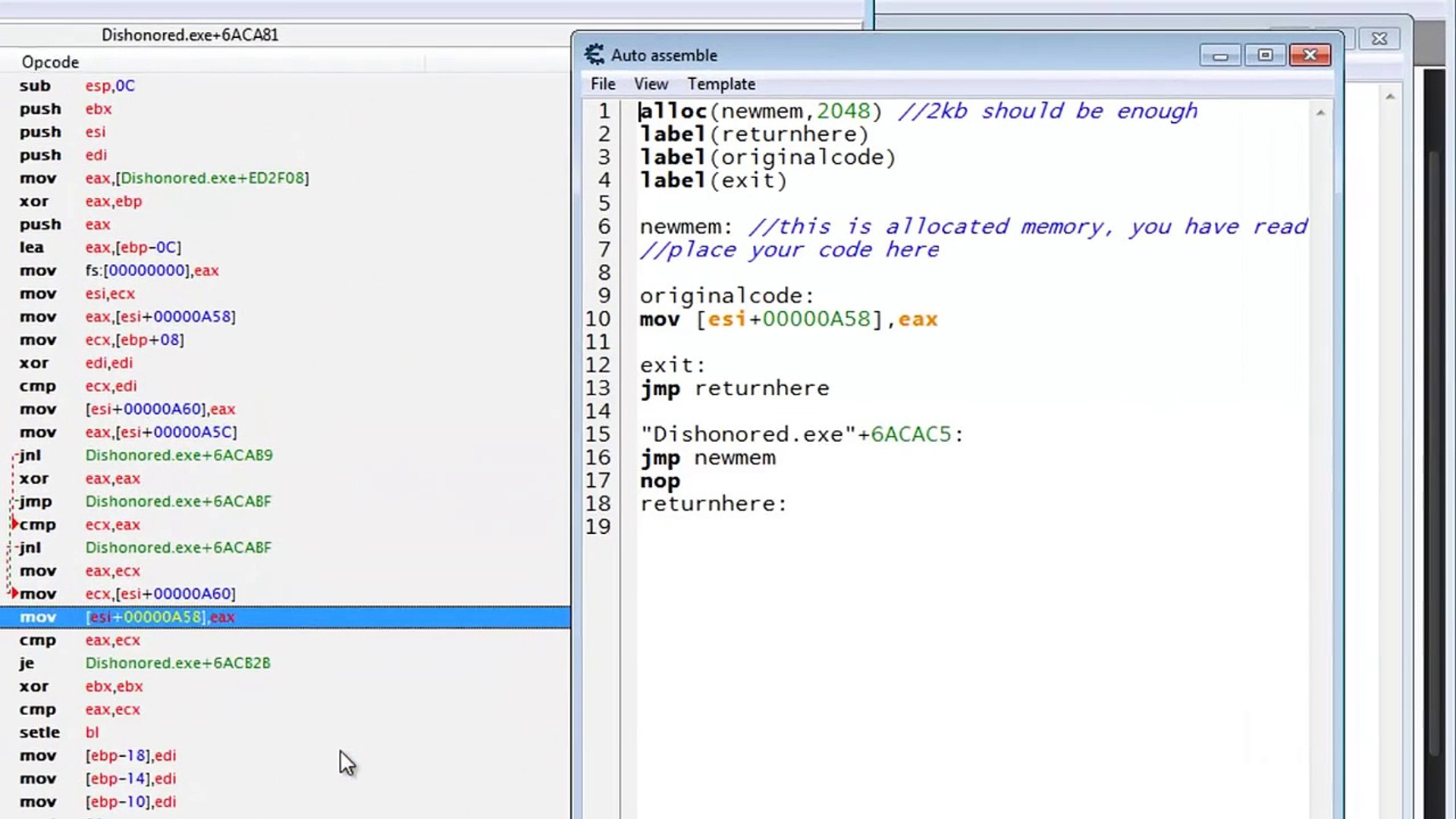Screen dimensions: 1456x819
Task: Select the 'mov esi,ecx' instruction row
Action: pos(285,293)
